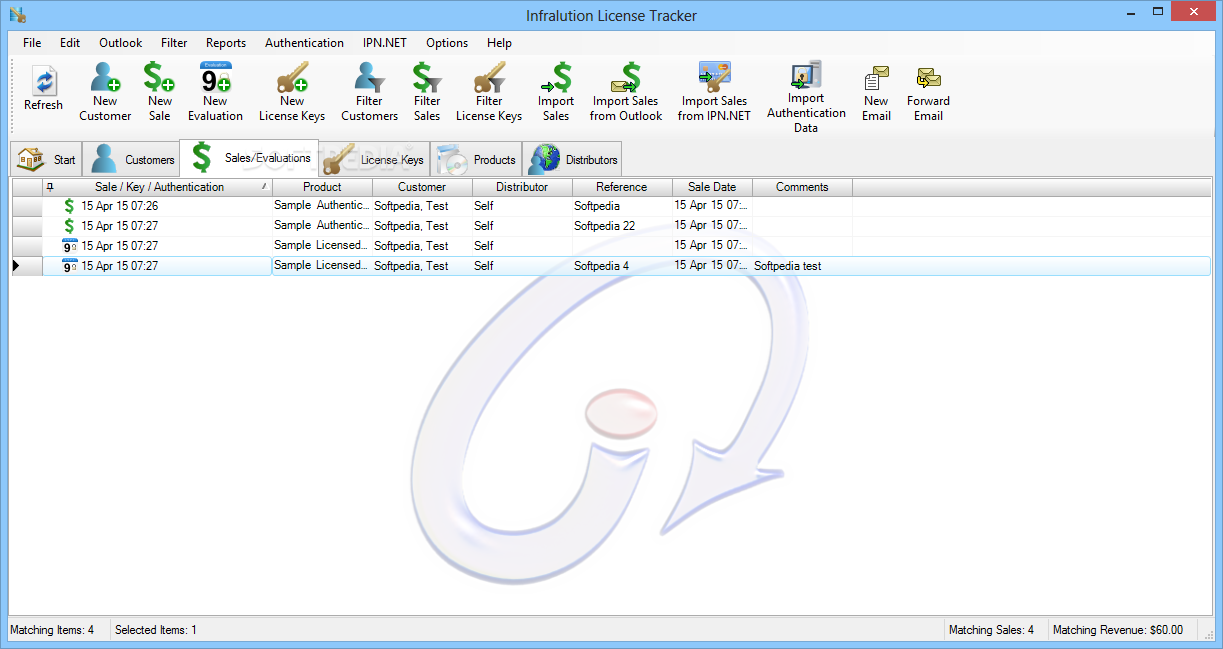Click 'Softpedia 4' reference cell
1223x649 pixels.
(x=622, y=266)
